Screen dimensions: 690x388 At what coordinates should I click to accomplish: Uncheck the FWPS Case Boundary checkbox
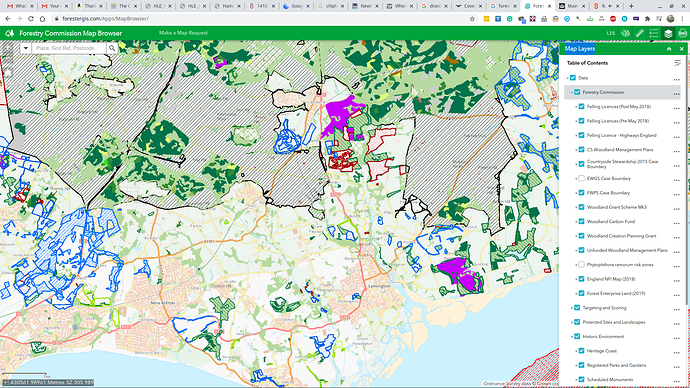(x=581, y=193)
